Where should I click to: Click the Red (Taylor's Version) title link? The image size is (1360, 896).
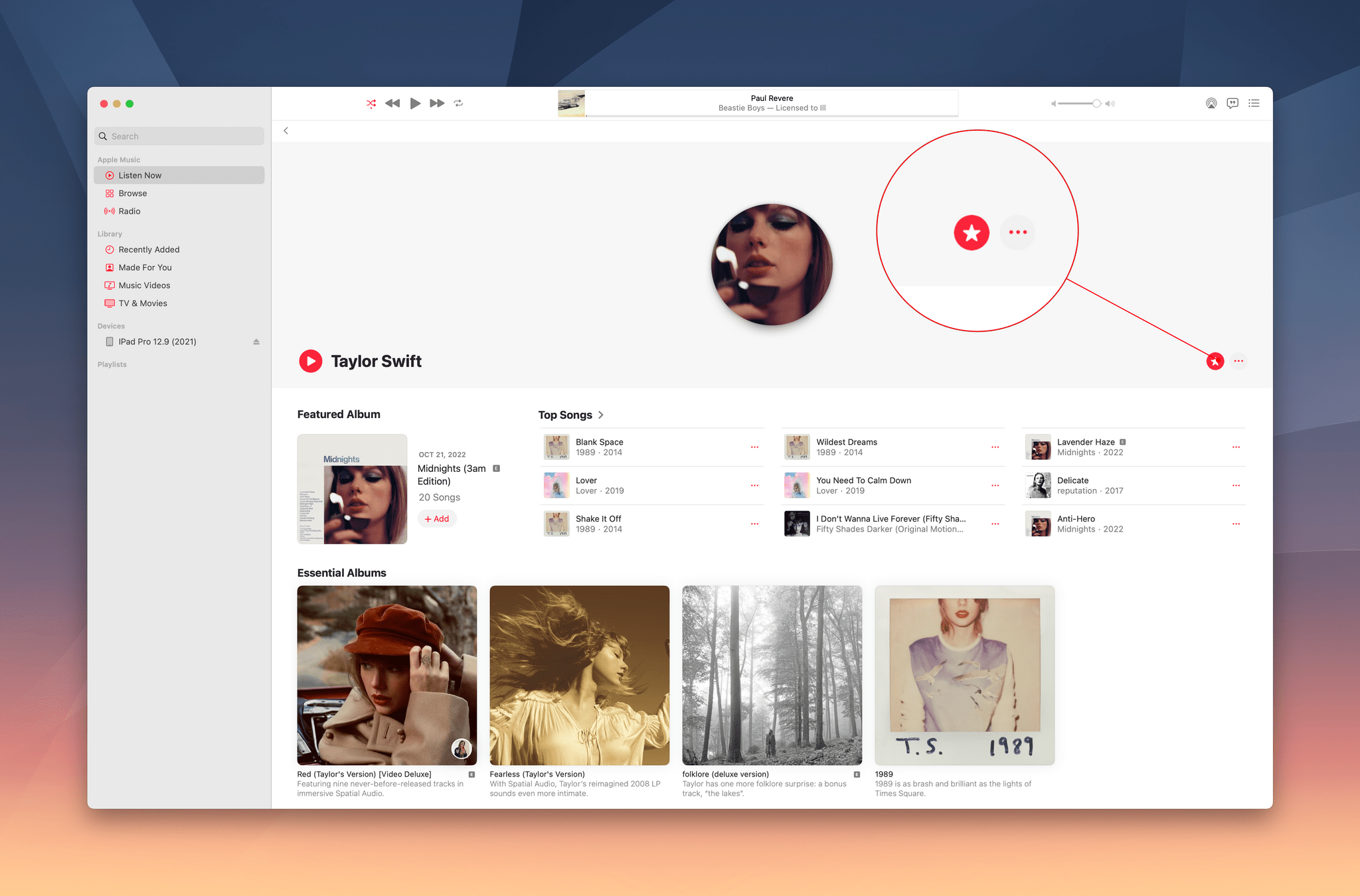coord(364,775)
